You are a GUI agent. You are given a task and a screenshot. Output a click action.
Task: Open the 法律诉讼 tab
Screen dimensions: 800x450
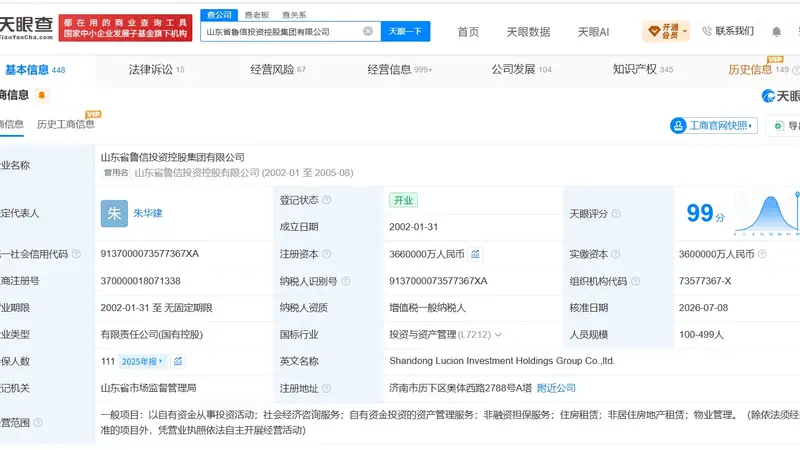click(156, 69)
